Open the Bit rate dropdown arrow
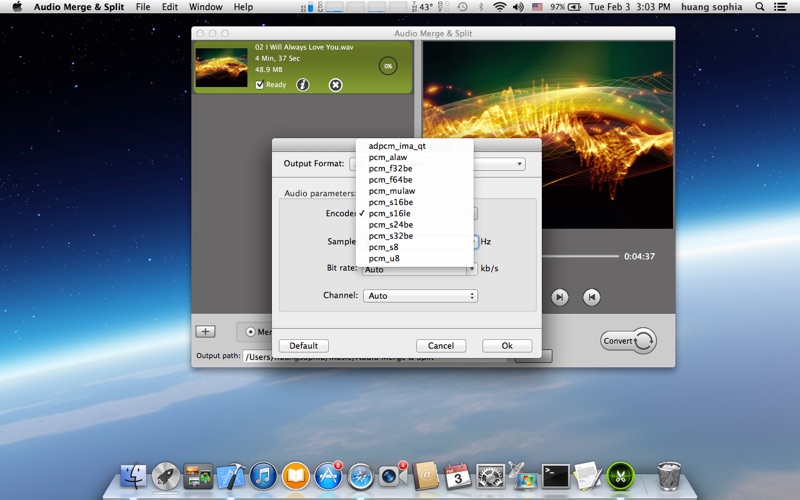The image size is (800, 500). 471,269
